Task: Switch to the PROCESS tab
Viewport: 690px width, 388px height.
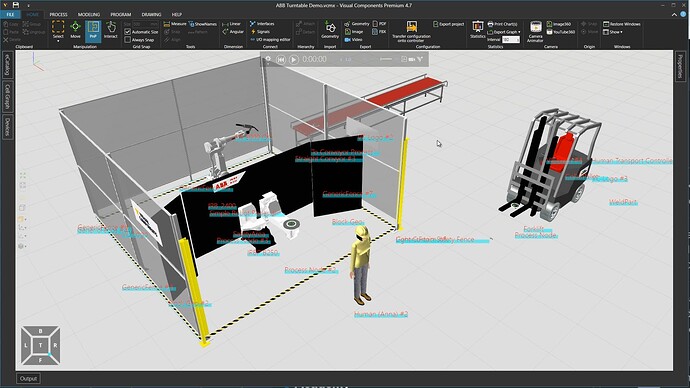Action: tap(58, 15)
